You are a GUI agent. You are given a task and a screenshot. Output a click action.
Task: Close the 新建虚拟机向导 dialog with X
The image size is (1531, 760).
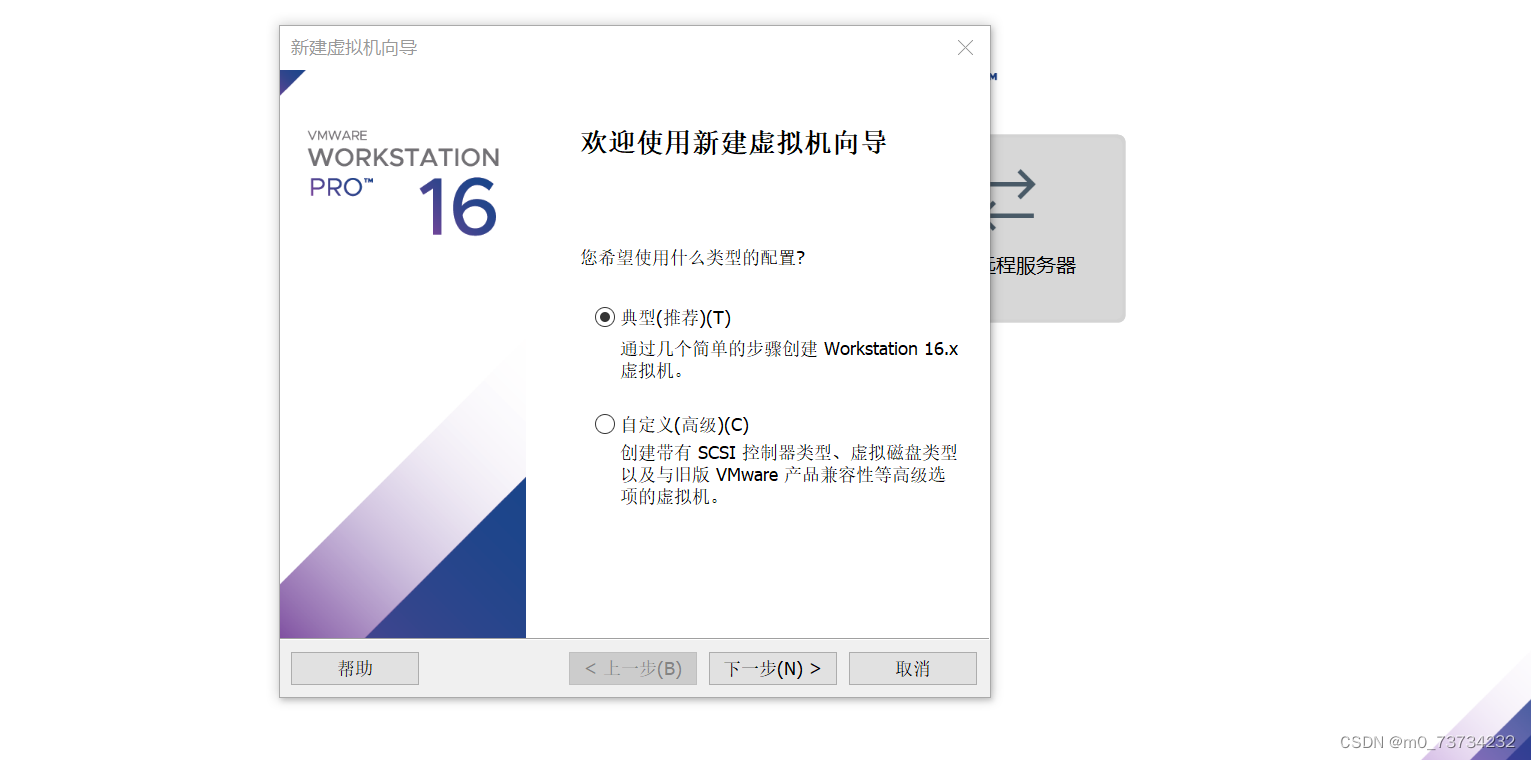coord(965,47)
